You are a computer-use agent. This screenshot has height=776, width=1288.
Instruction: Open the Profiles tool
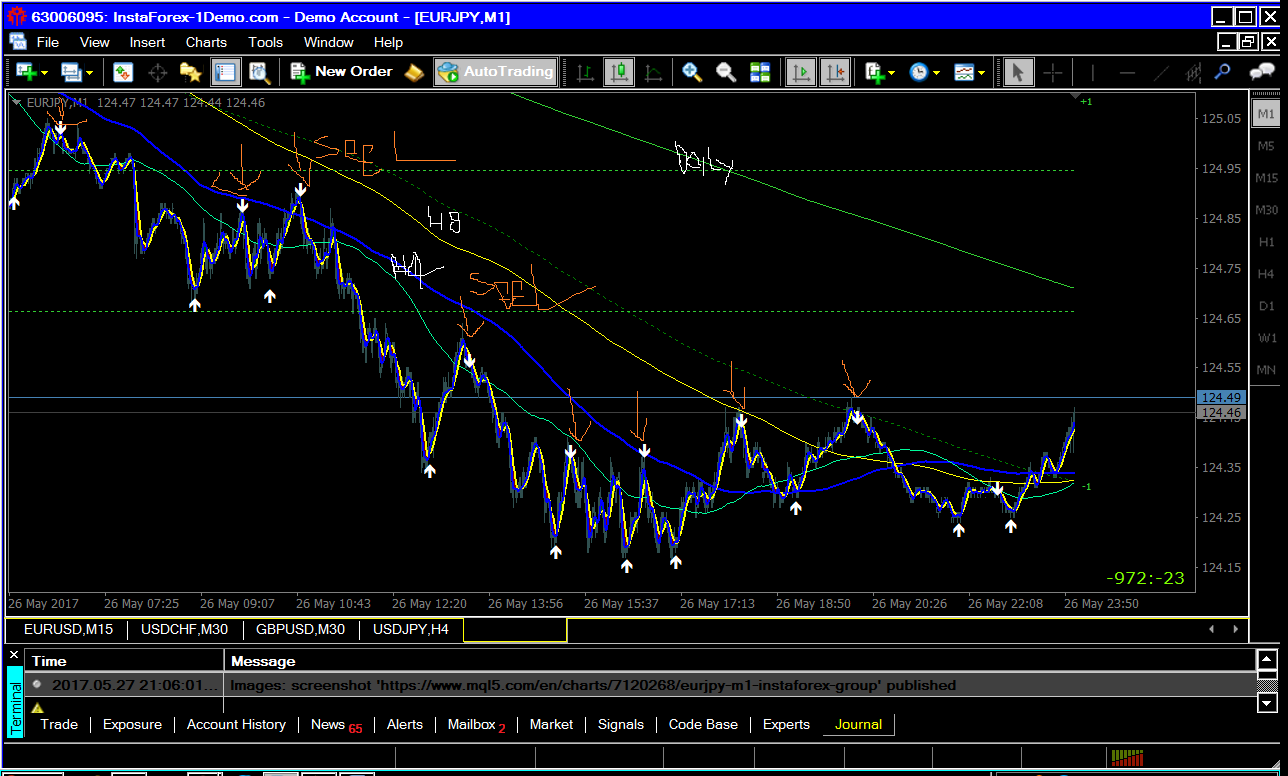[71, 72]
